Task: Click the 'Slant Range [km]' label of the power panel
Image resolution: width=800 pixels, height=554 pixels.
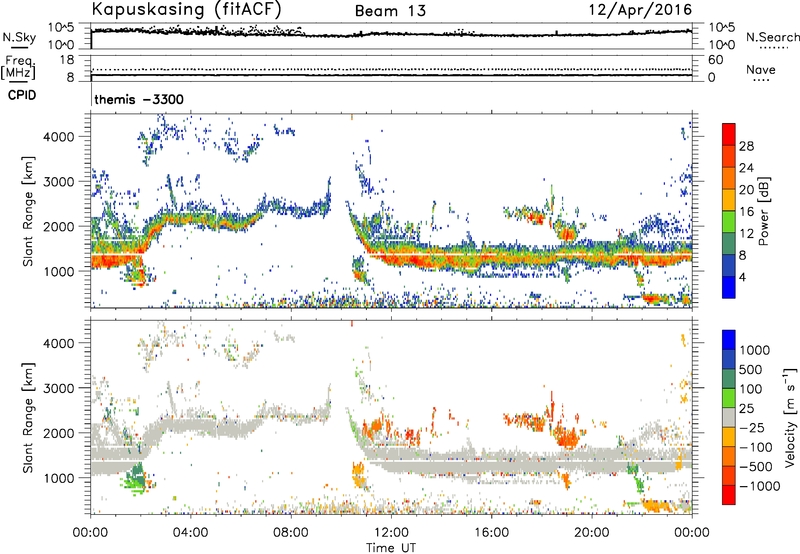Action: [28, 211]
